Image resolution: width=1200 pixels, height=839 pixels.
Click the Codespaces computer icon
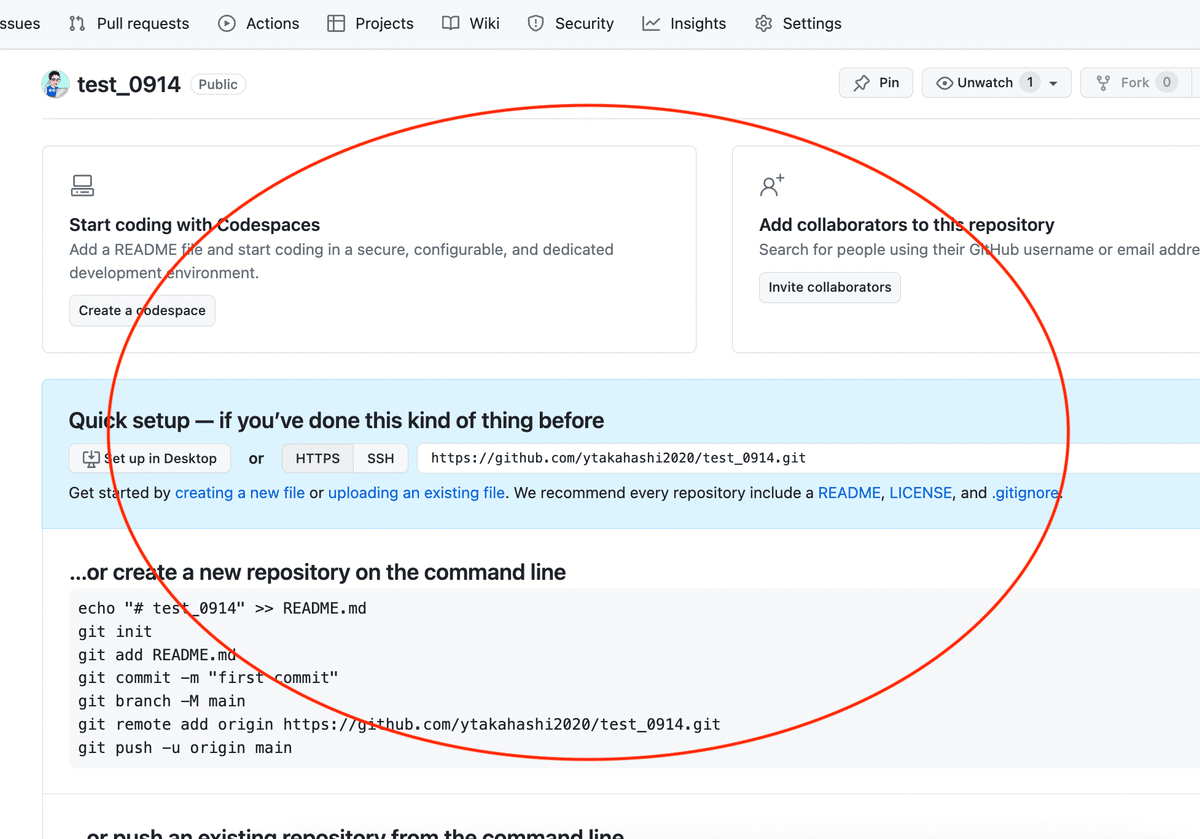82,185
